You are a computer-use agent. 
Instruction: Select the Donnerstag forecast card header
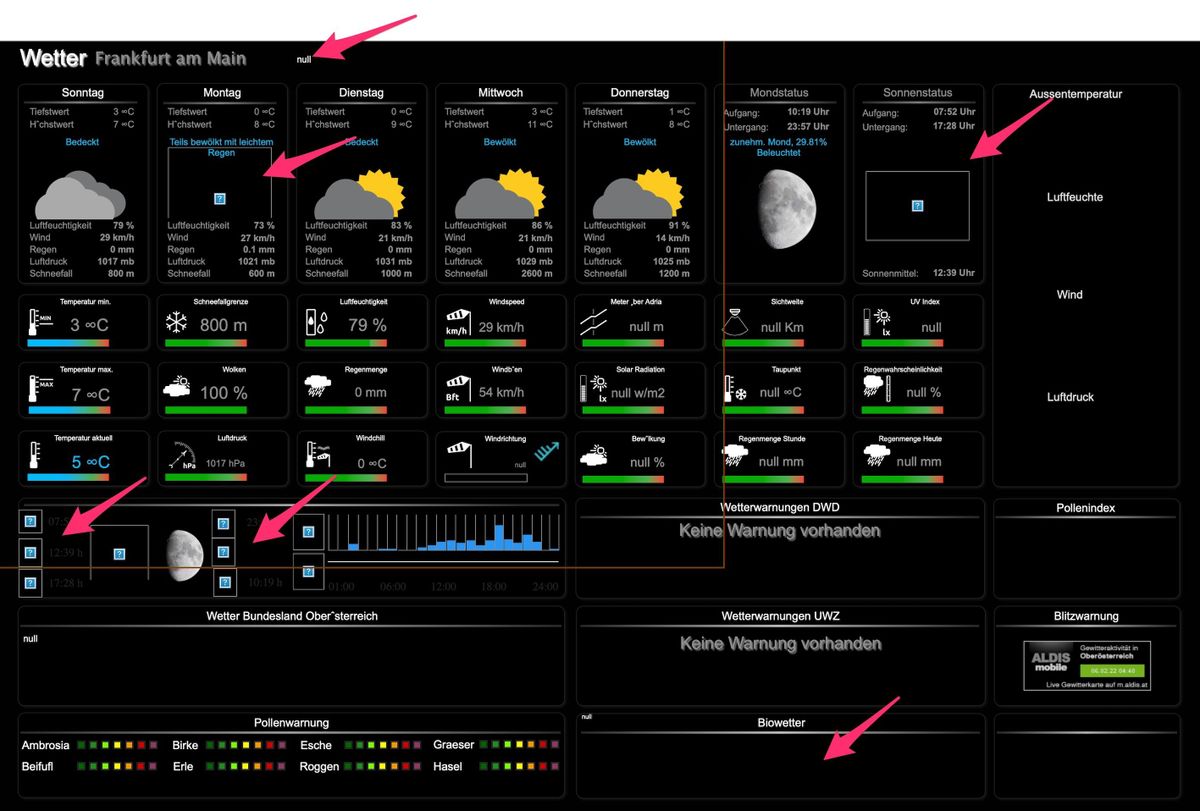(x=640, y=92)
